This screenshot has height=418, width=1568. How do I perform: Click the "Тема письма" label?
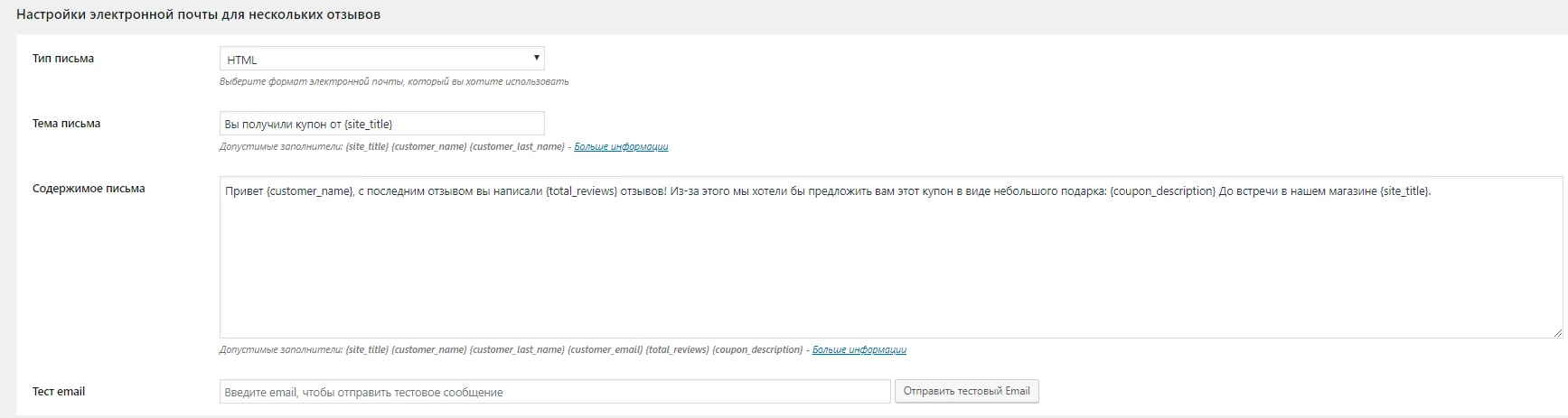point(66,124)
